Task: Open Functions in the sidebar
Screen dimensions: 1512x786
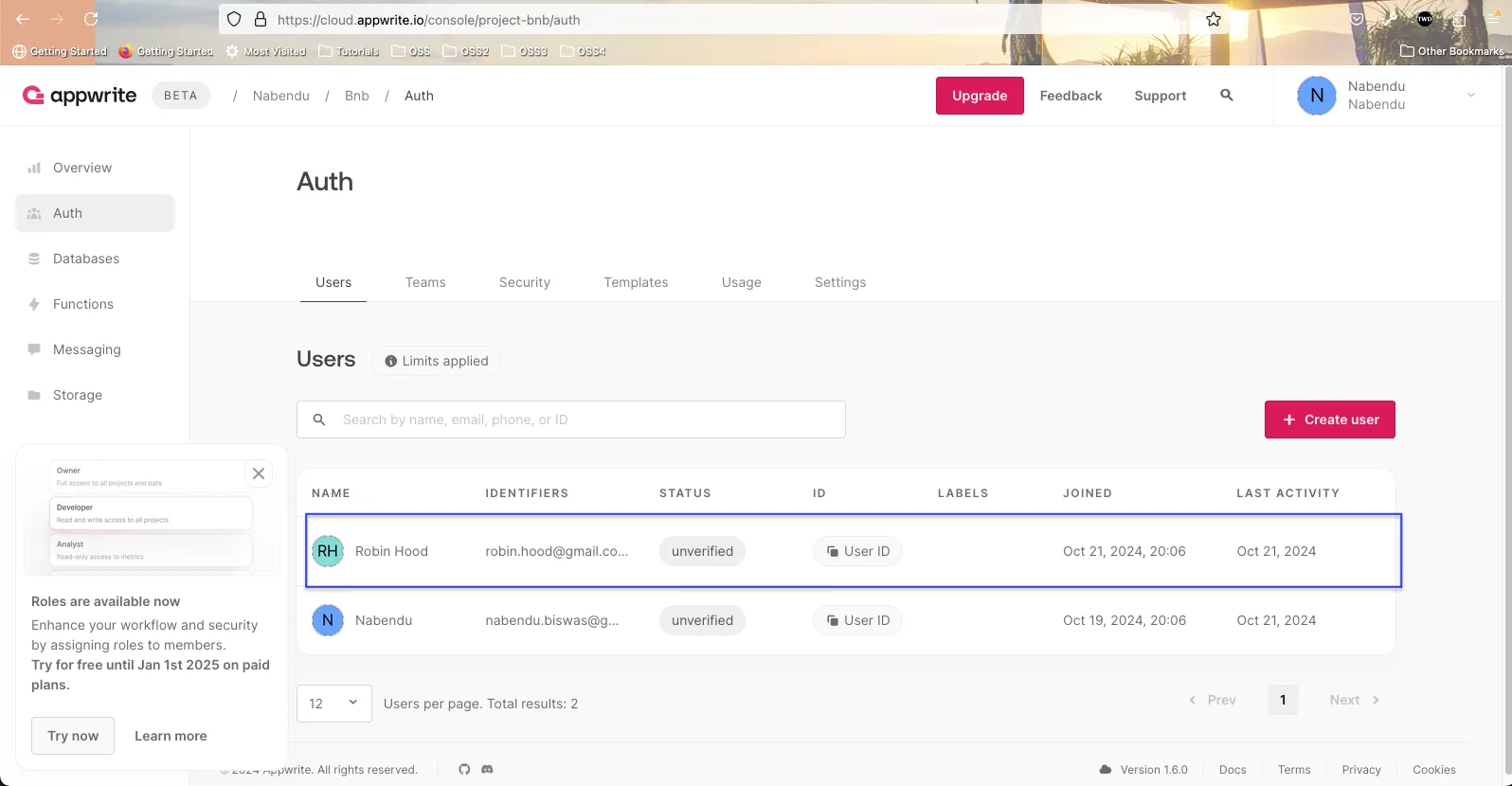Action: [95, 304]
